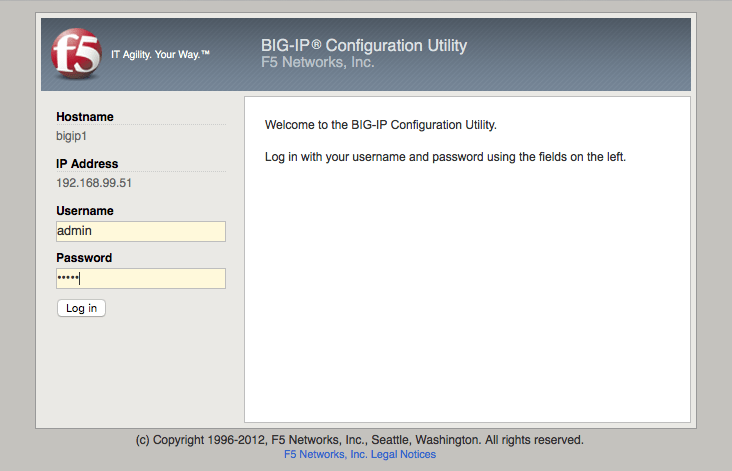Viewport: 732px width, 471px height.
Task: Select the hostname value bigip1
Action: [71, 136]
